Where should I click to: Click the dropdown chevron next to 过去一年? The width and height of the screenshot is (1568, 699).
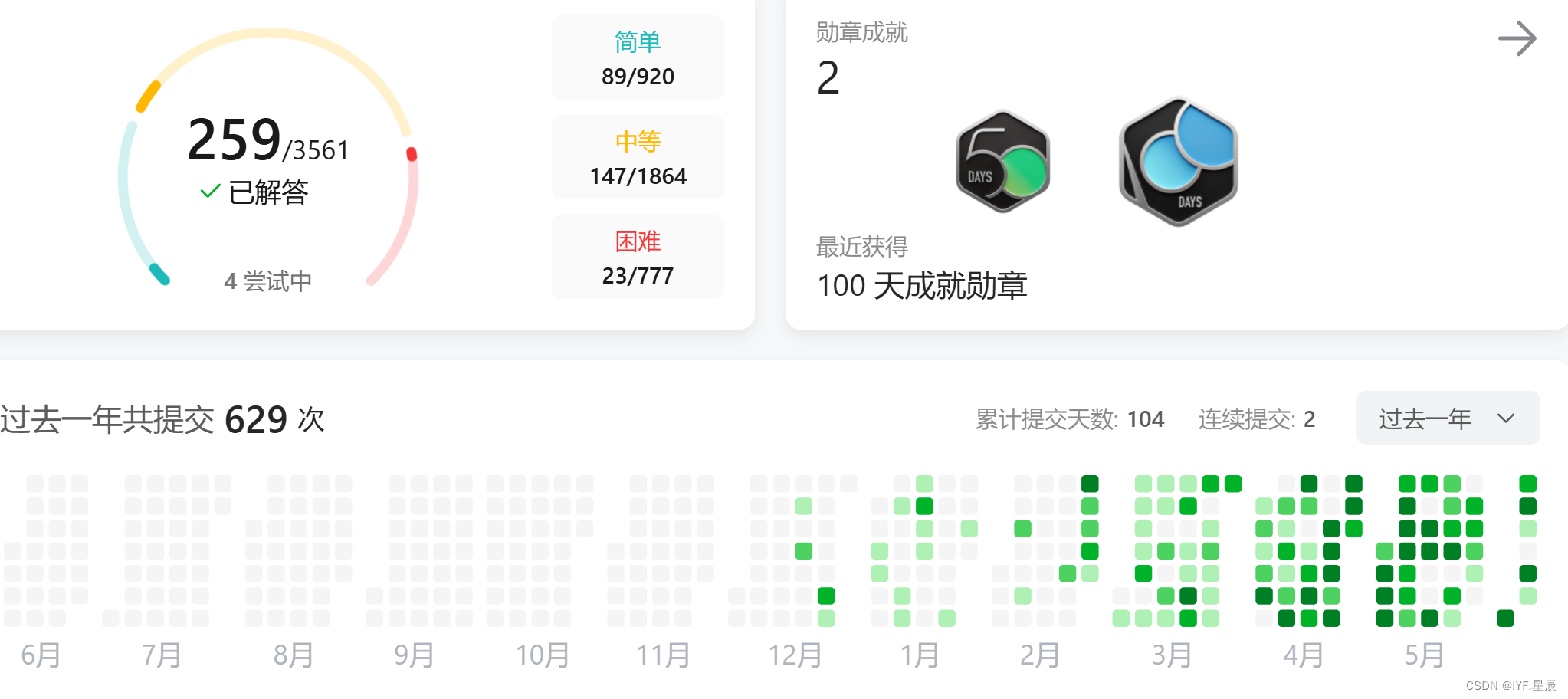[x=1506, y=418]
